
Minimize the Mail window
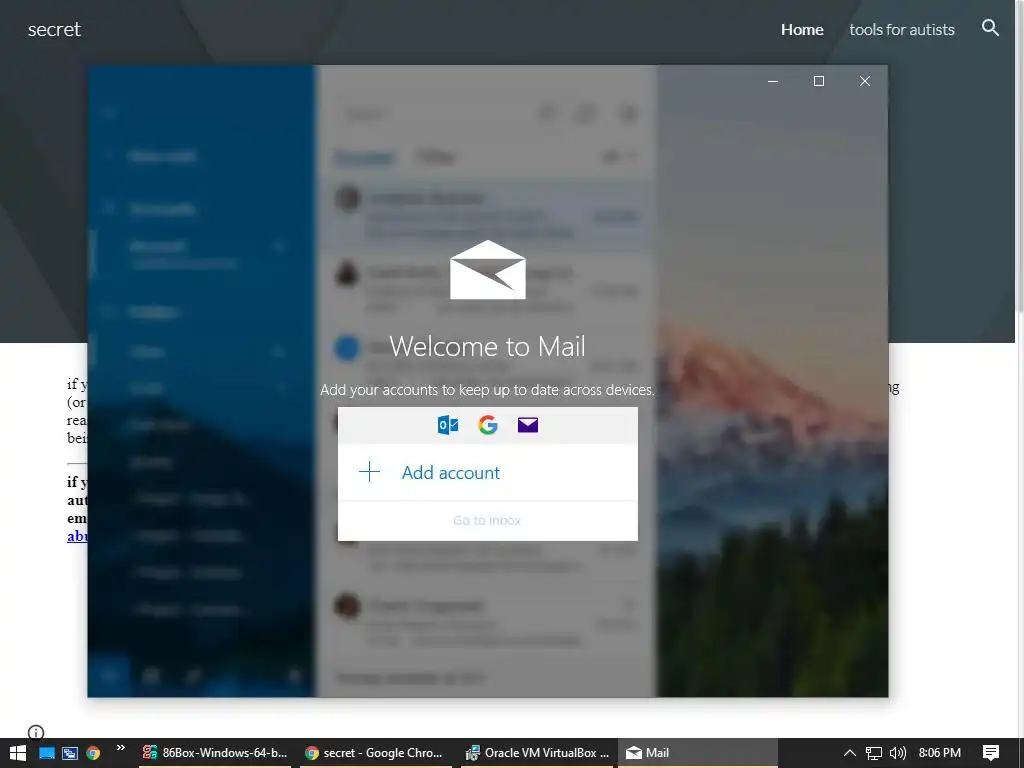(773, 81)
